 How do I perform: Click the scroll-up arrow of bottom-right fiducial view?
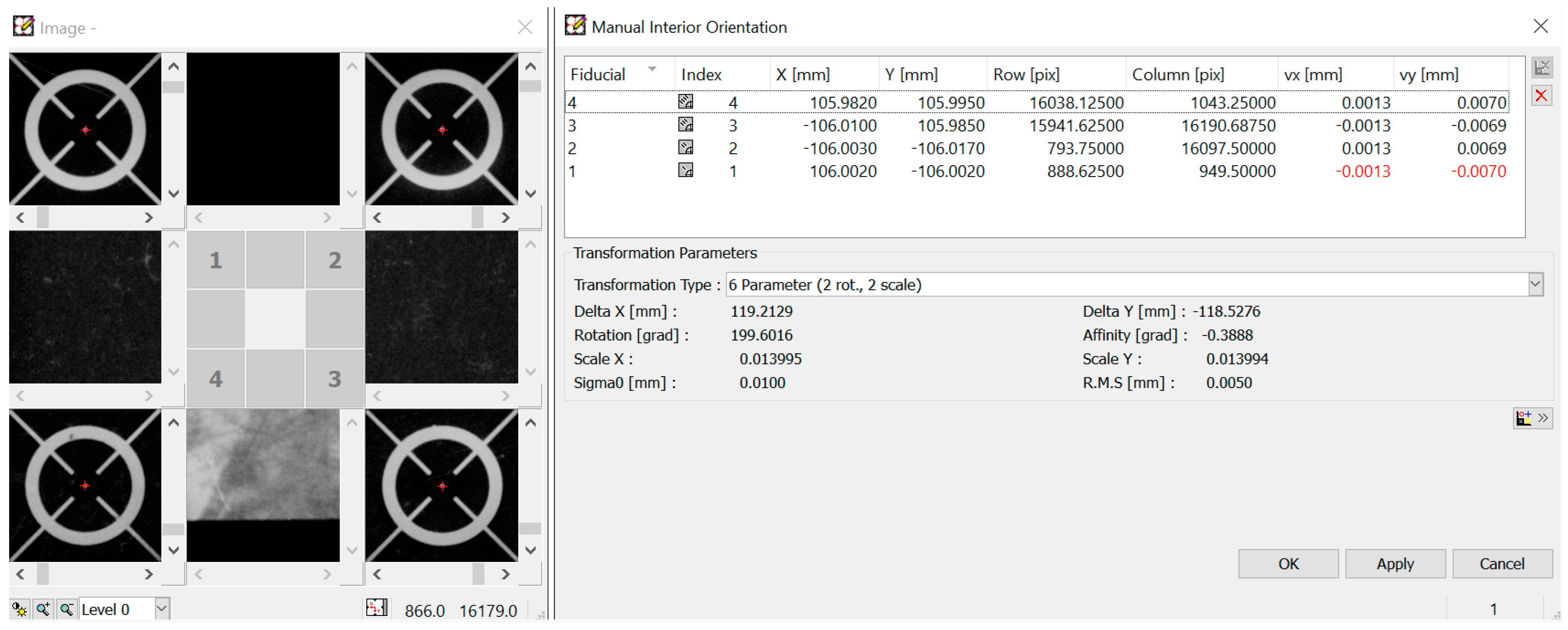tap(530, 423)
